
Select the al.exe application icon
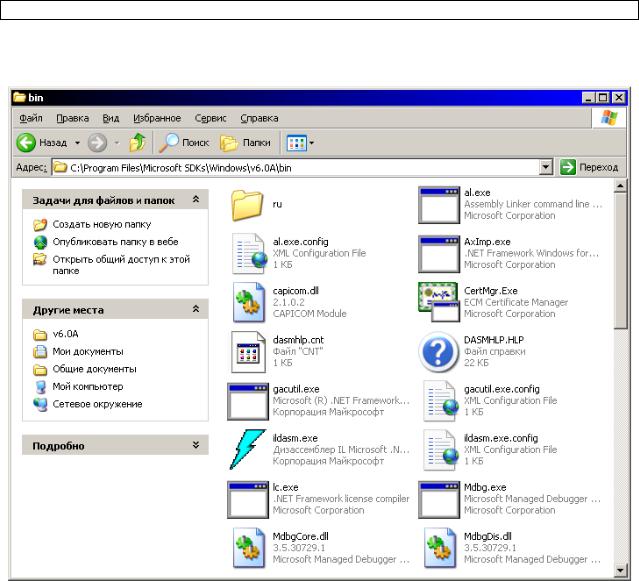pos(439,205)
